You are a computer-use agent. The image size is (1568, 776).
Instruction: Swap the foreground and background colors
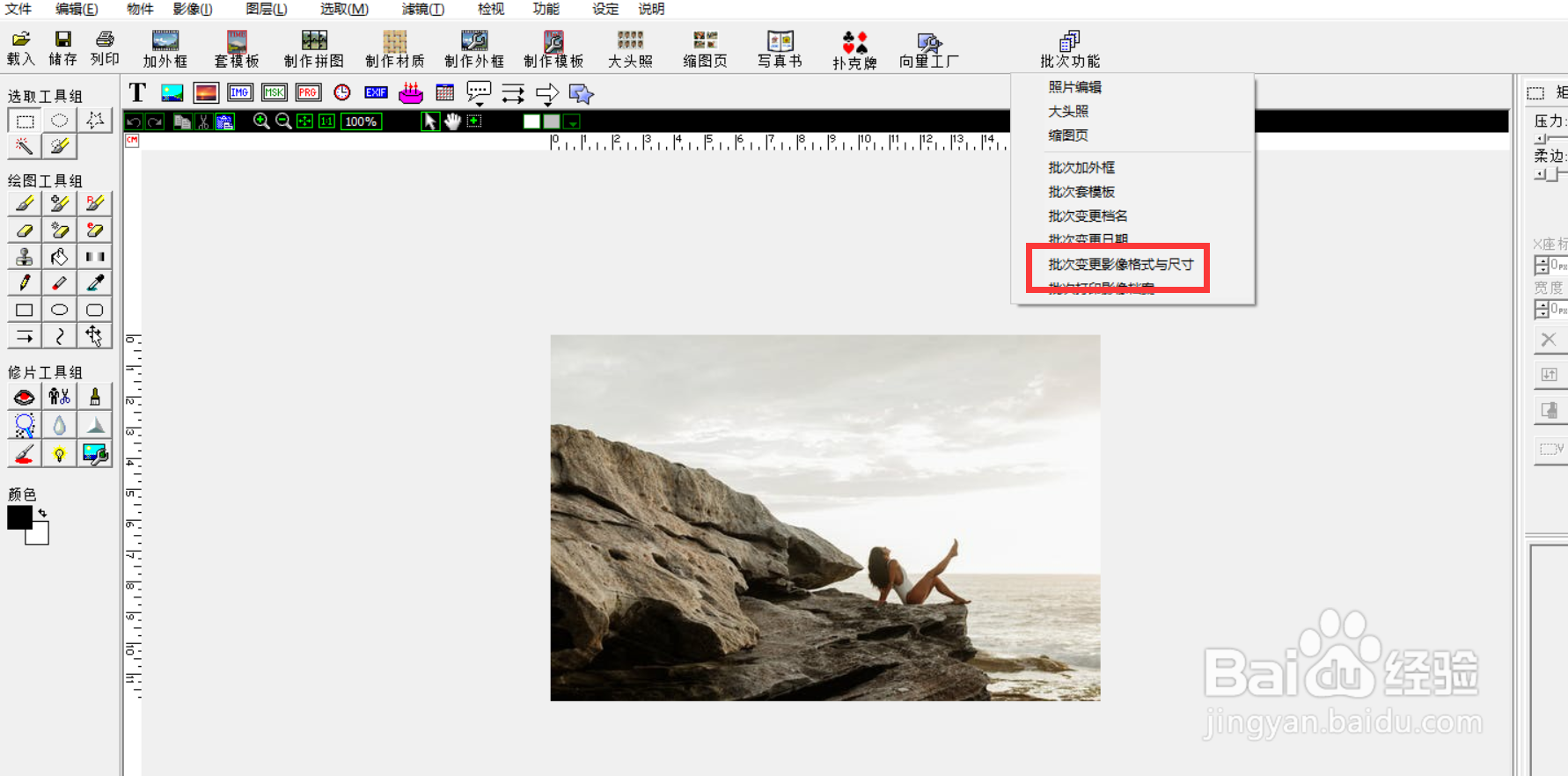click(x=42, y=513)
